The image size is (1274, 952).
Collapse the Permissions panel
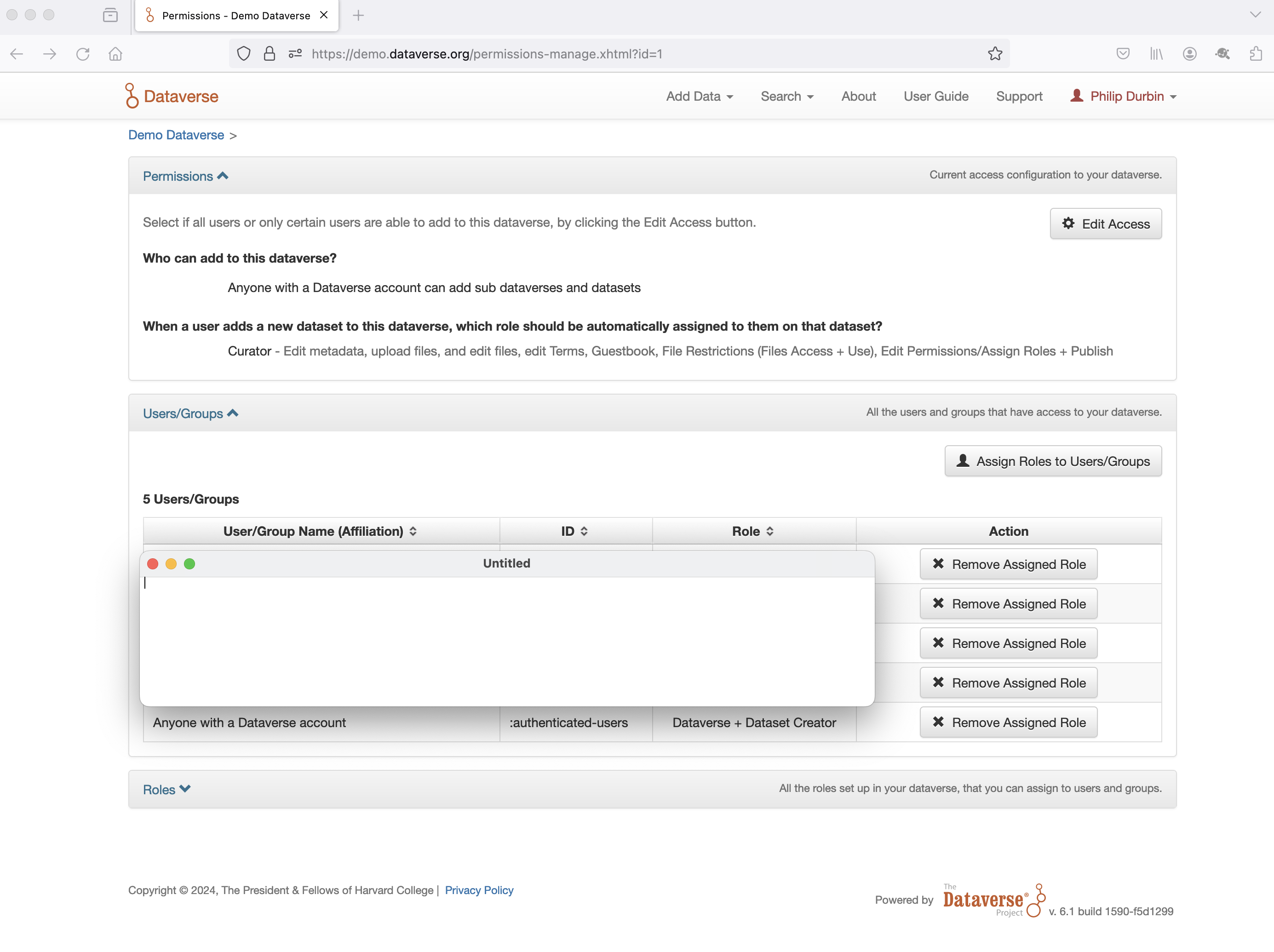[185, 176]
